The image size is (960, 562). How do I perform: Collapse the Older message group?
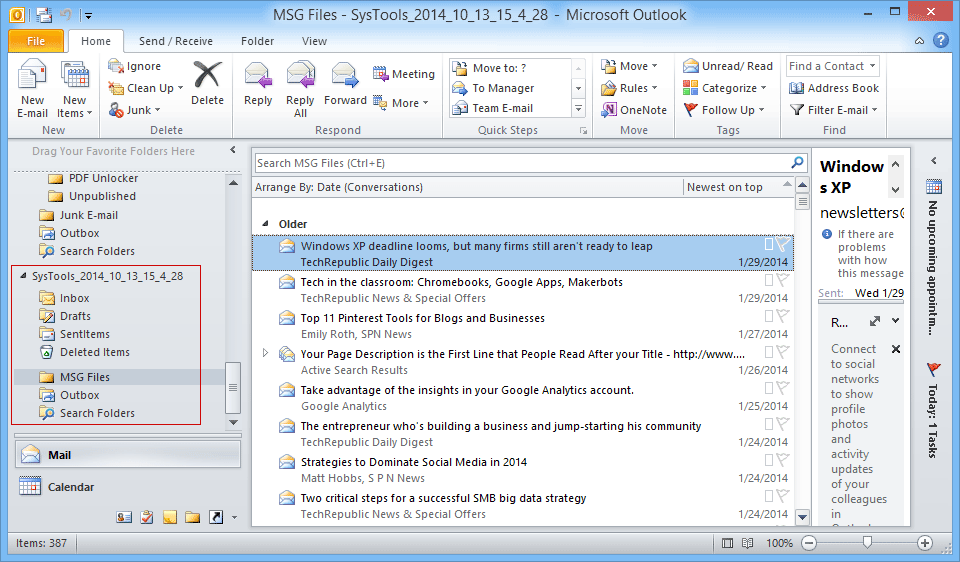pyautogui.click(x=265, y=223)
